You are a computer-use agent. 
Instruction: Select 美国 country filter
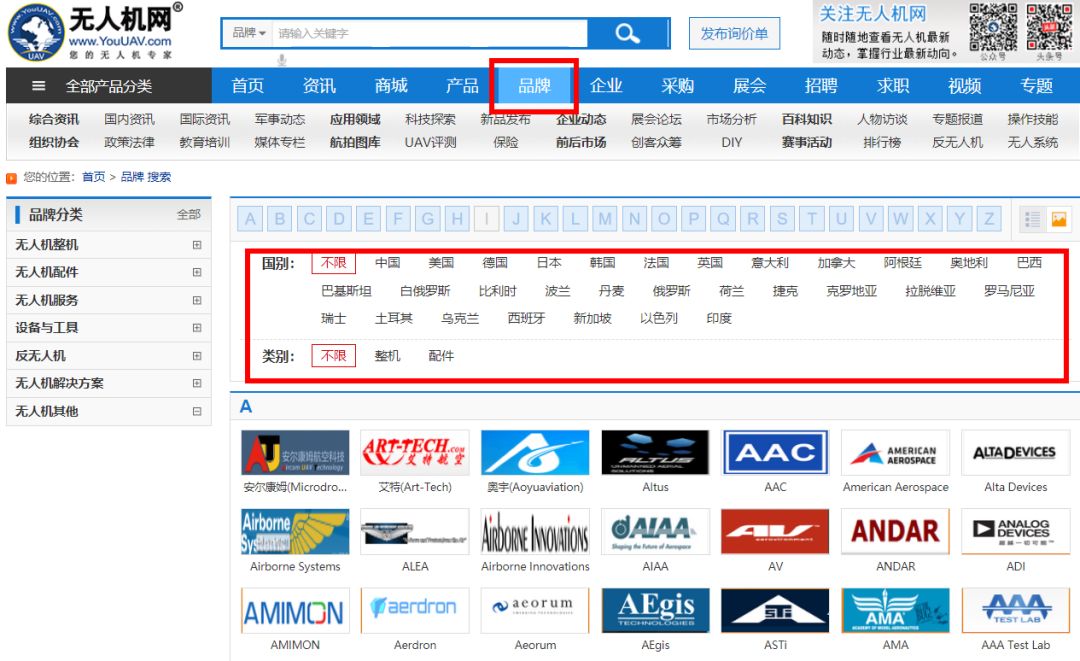tap(441, 263)
